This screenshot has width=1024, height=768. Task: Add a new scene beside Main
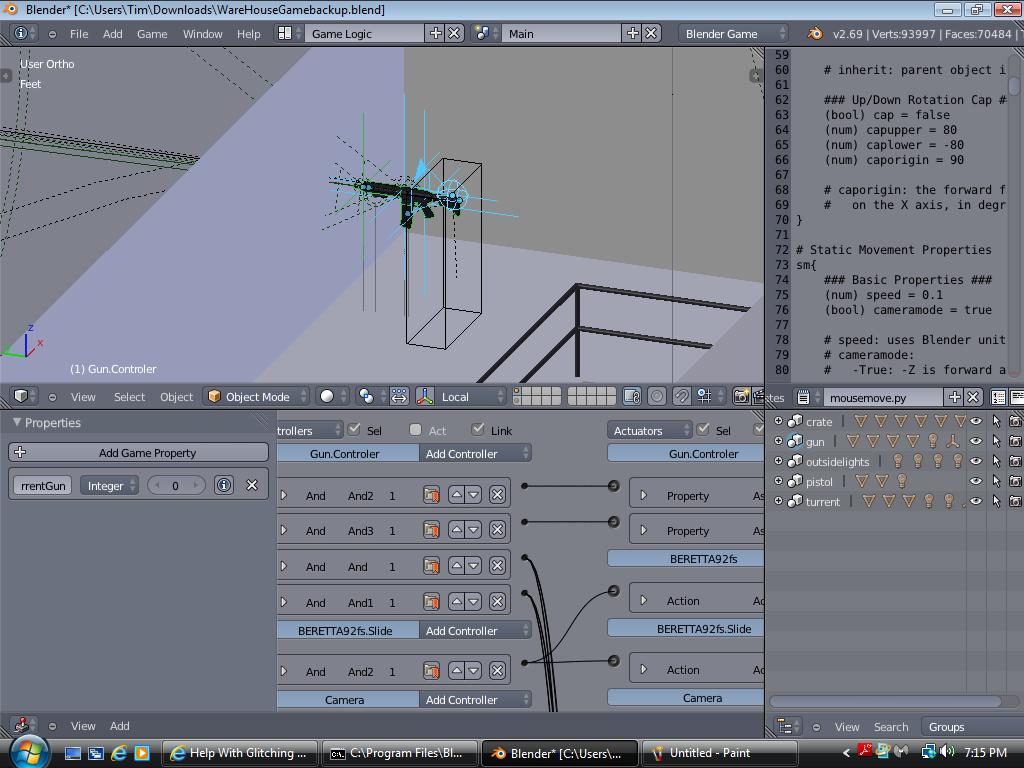pyautogui.click(x=633, y=33)
